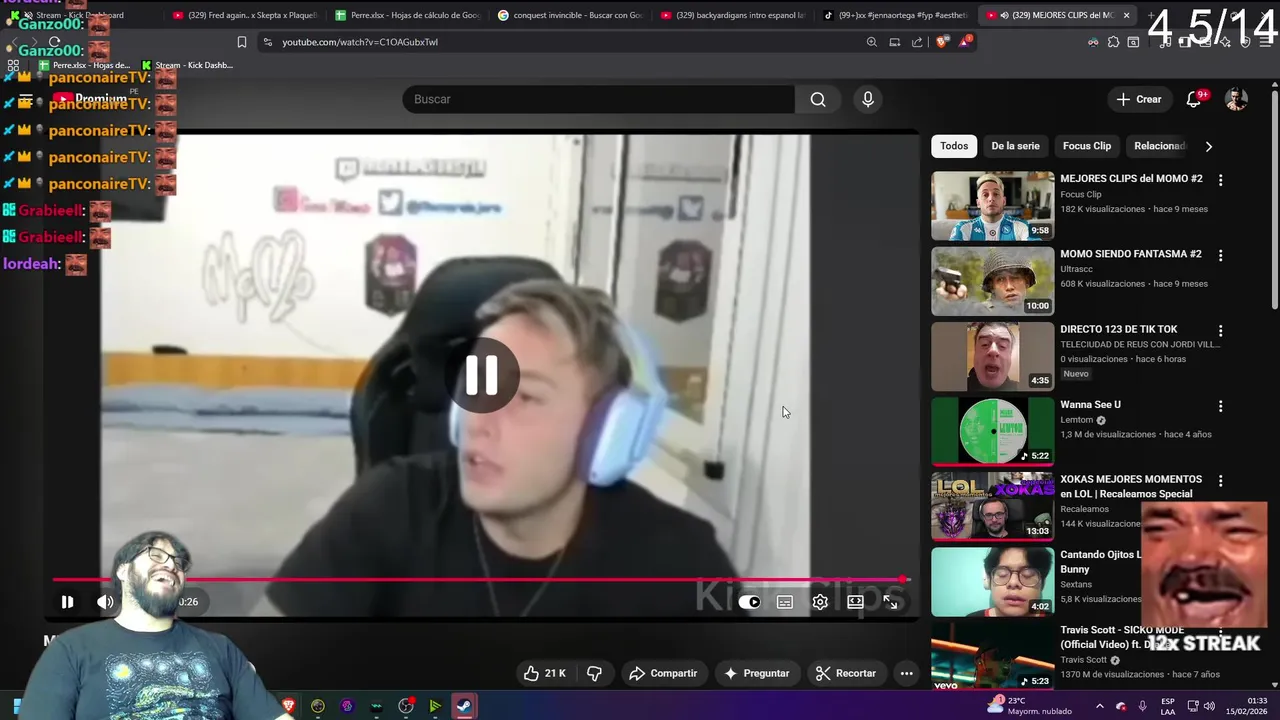Open options for DIRECTO 123 DE TIK TOK
This screenshot has width=1280, height=720.
[x=1220, y=331]
